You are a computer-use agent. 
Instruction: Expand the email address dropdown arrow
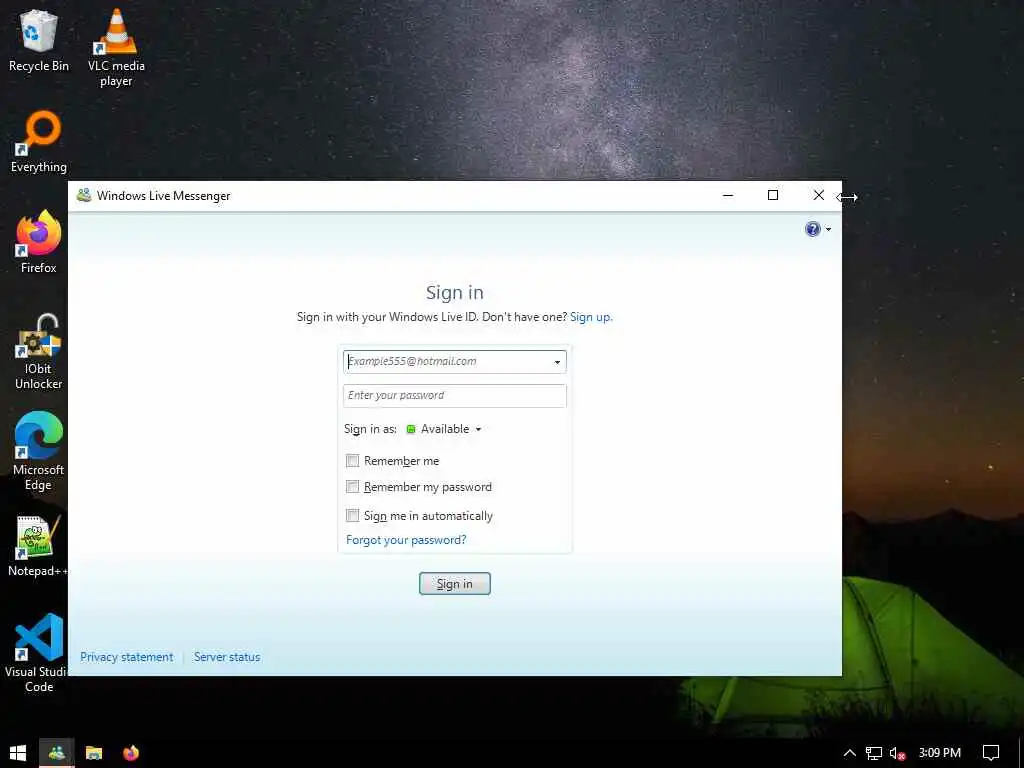(557, 362)
